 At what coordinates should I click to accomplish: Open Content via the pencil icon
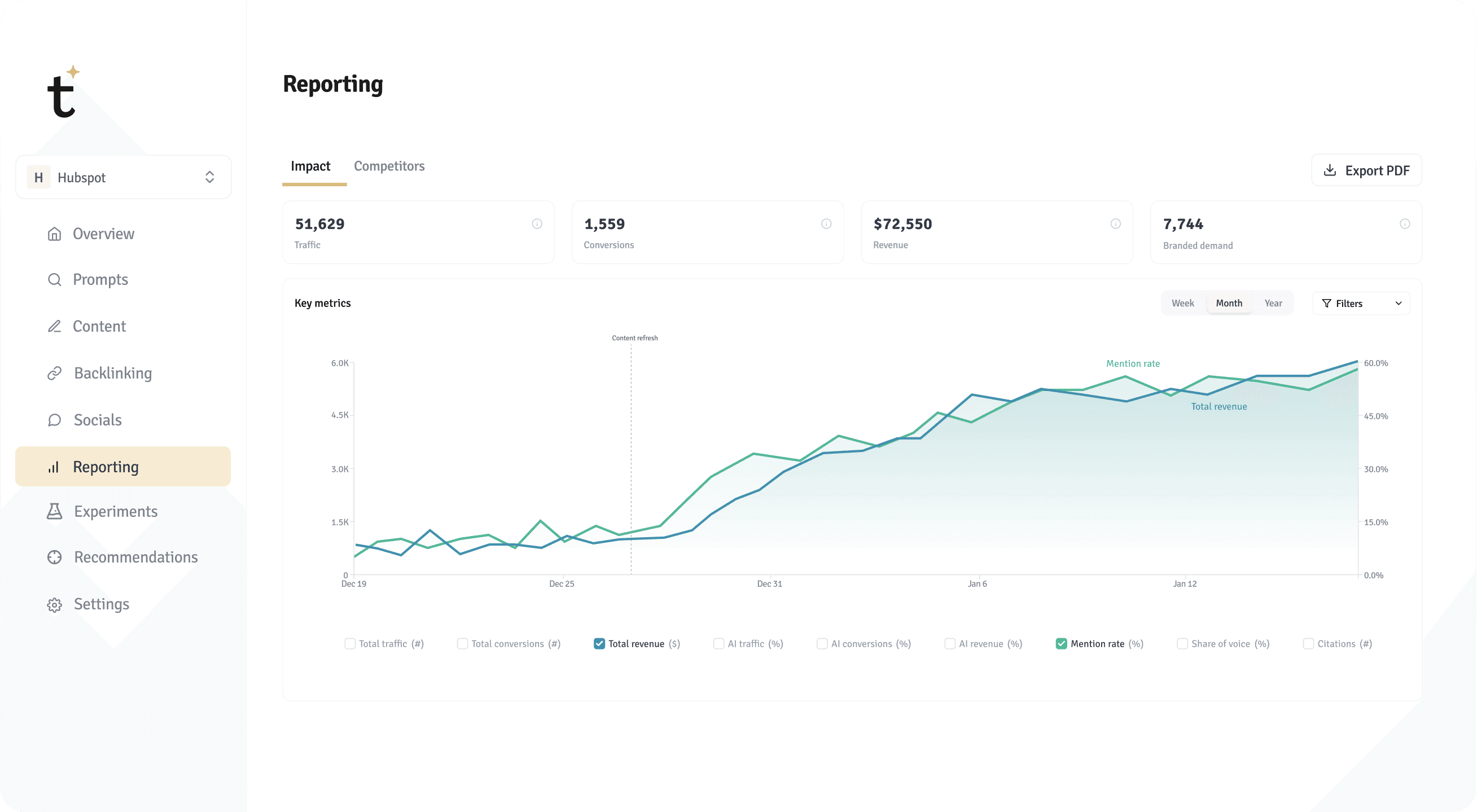pyautogui.click(x=55, y=326)
